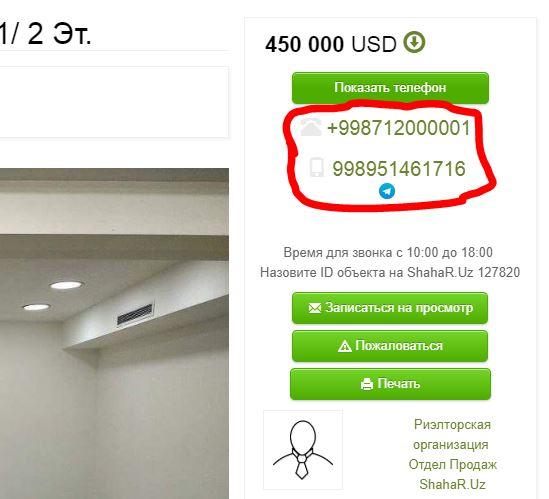Image resolution: width=549 pixels, height=499 pixels.
Task: Open Риэлторская организация link
Action: (x=452, y=435)
